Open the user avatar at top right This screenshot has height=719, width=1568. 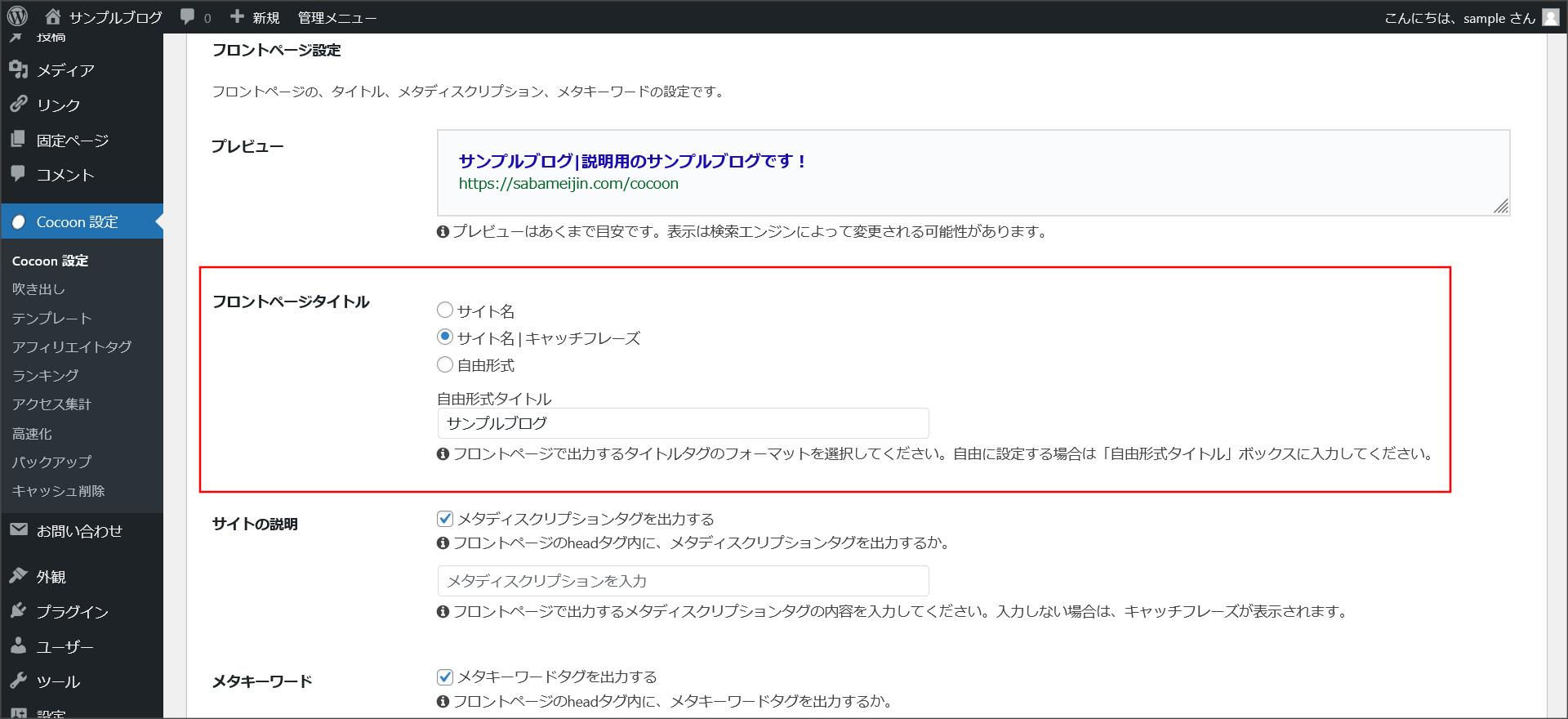tap(1551, 17)
